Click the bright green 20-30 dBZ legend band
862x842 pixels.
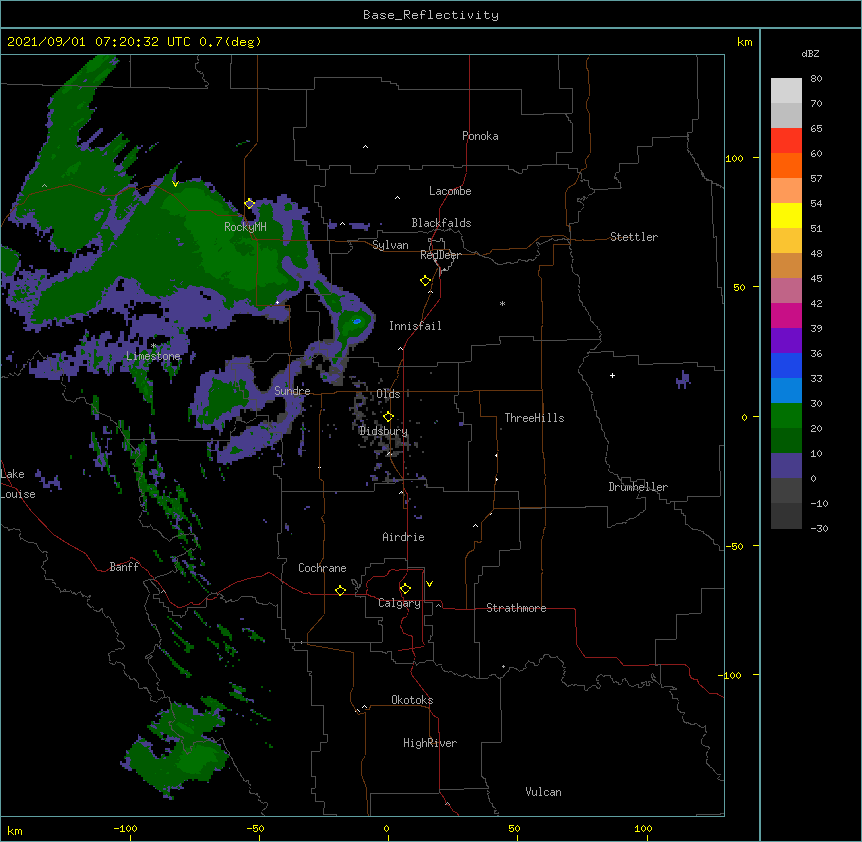tap(786, 416)
